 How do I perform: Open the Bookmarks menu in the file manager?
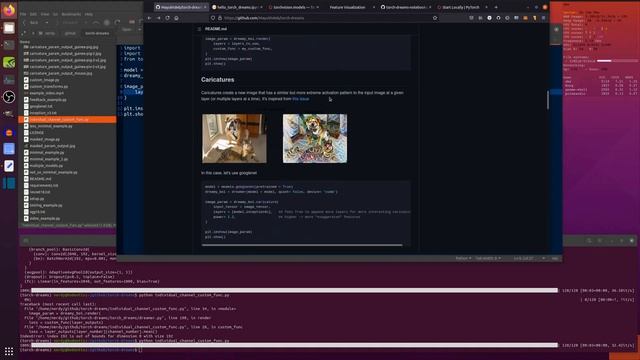pyautogui.click(x=71, y=14)
